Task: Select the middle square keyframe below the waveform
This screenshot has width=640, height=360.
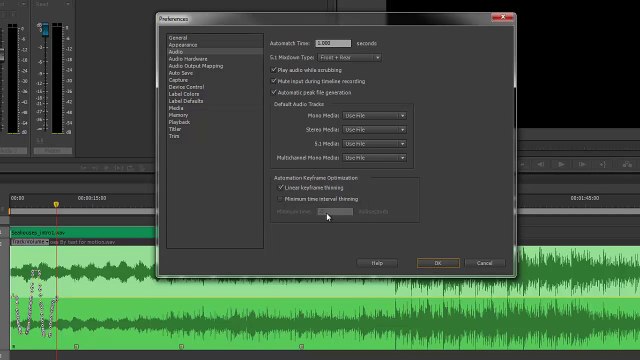Action: 182,347
